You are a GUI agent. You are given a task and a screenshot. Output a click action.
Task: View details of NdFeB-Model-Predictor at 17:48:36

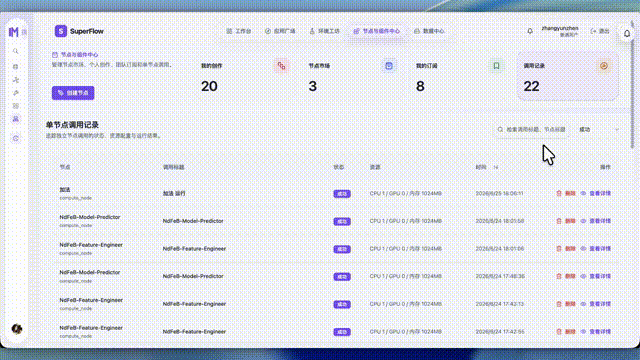(596, 276)
